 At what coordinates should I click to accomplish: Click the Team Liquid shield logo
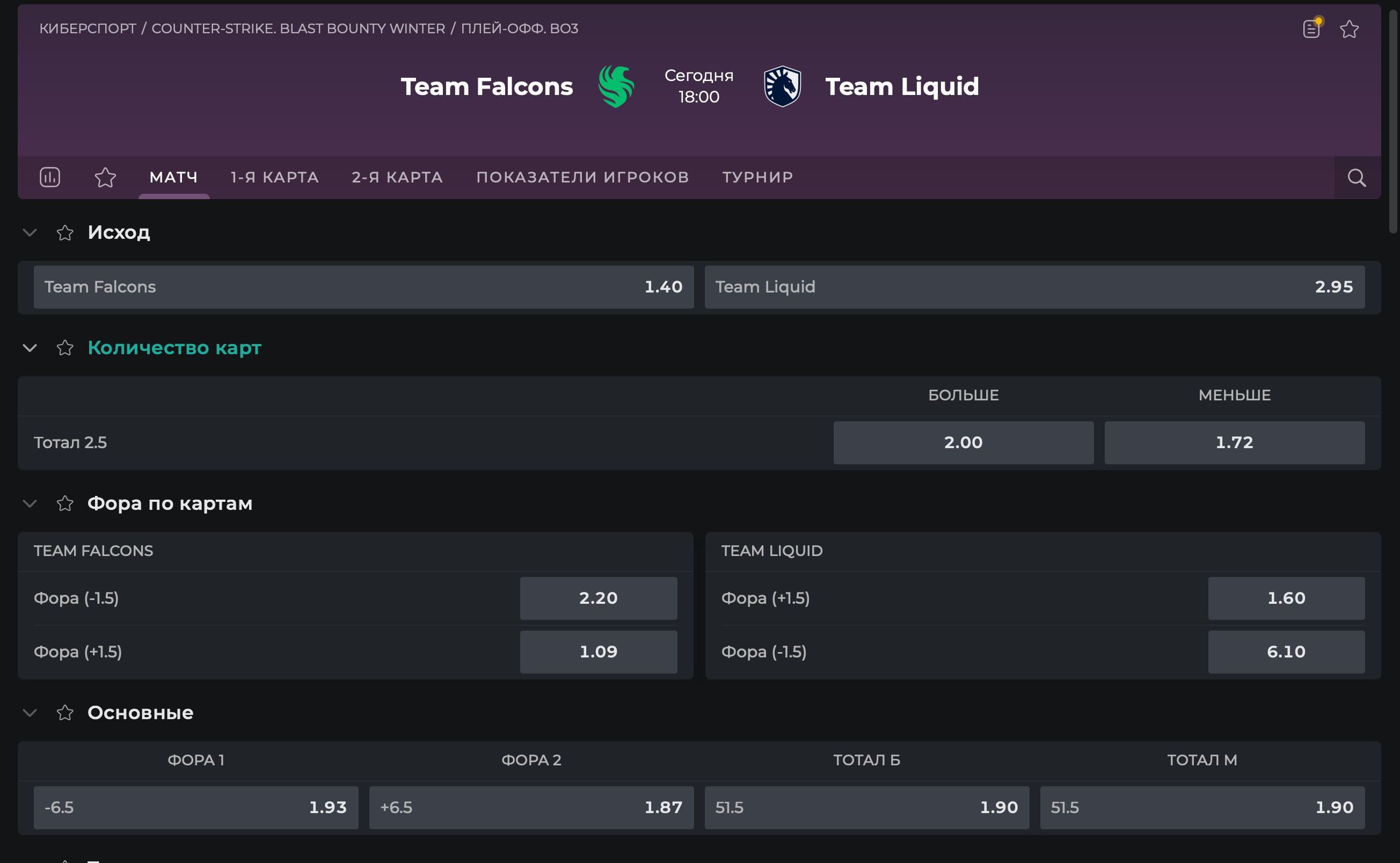pyautogui.click(x=783, y=87)
